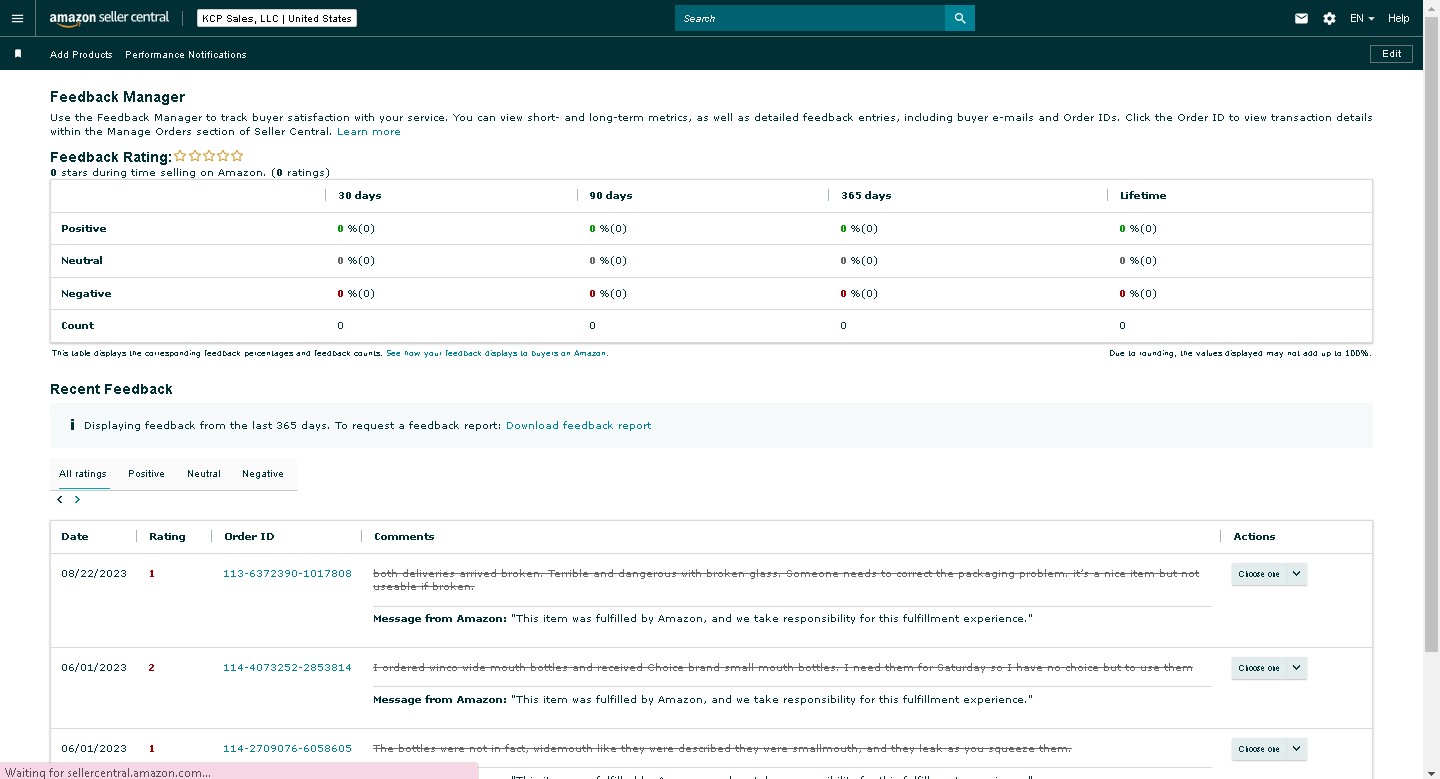Click the Feedback Rating stars
This screenshot has height=779, width=1440.
209,156
